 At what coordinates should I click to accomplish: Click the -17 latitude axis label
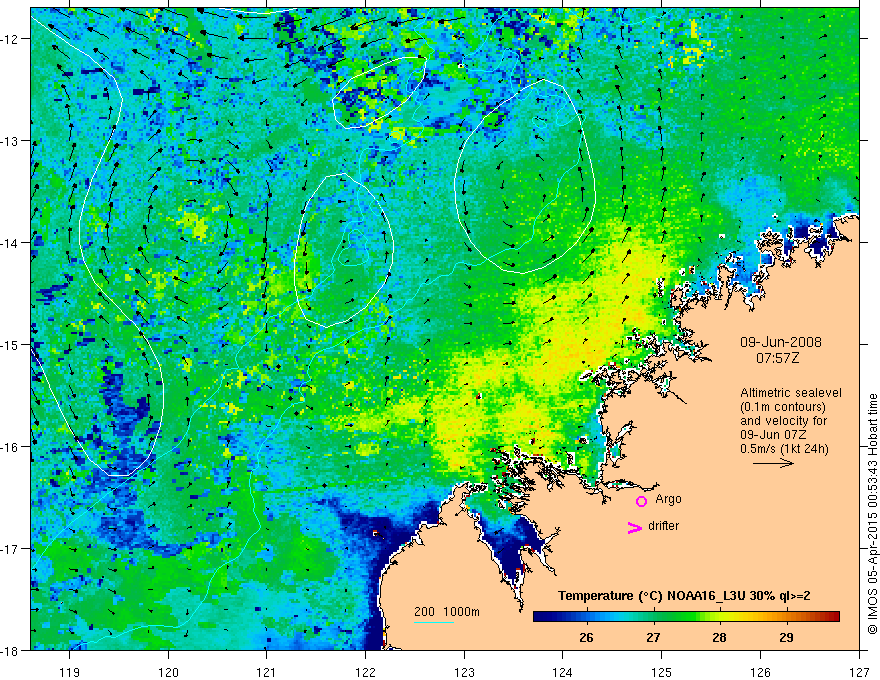[x=10, y=549]
